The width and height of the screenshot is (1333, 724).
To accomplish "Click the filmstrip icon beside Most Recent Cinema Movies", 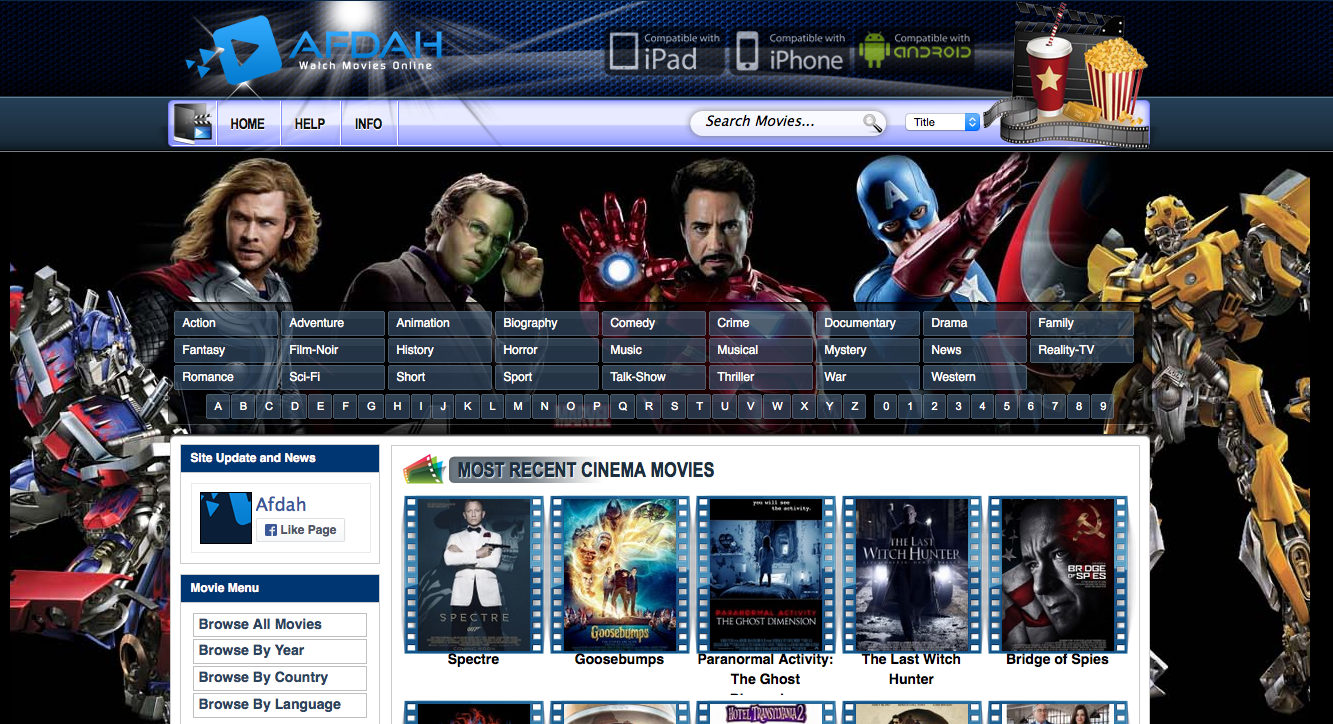I will (x=423, y=470).
